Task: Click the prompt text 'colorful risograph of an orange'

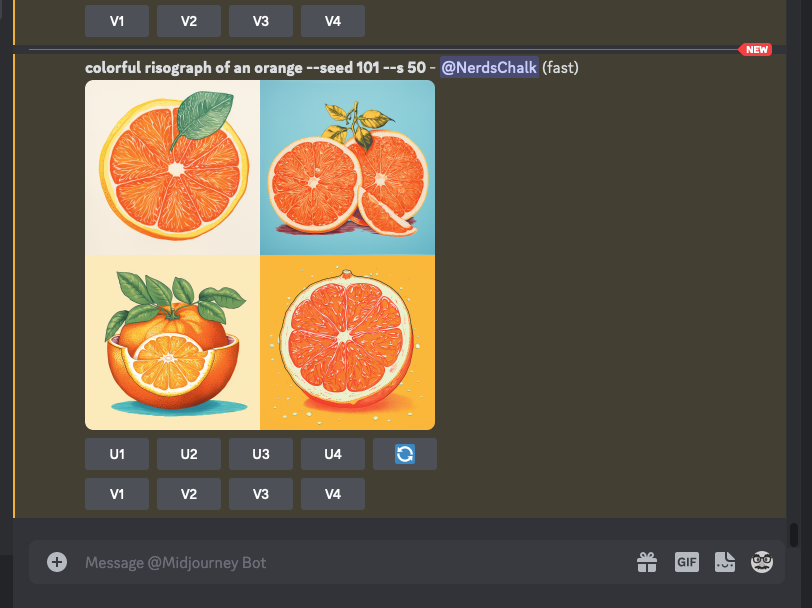Action: tap(194, 67)
